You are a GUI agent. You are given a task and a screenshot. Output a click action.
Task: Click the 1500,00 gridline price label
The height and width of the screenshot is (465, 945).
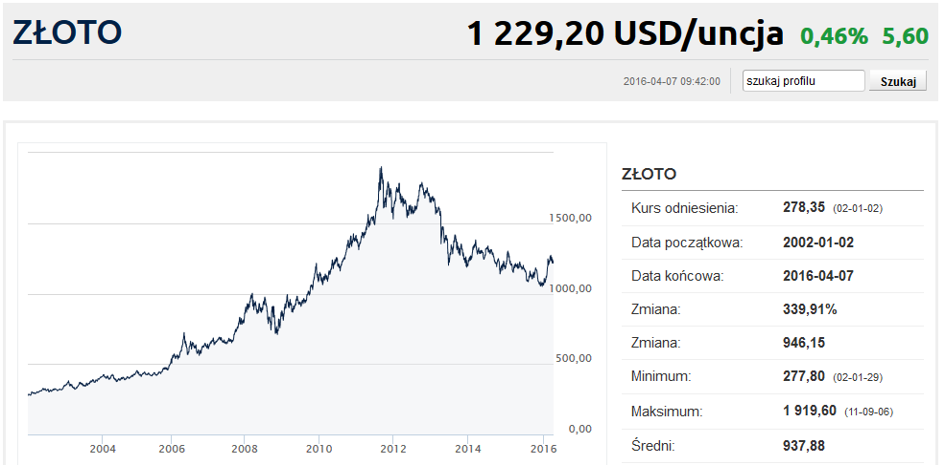click(571, 217)
